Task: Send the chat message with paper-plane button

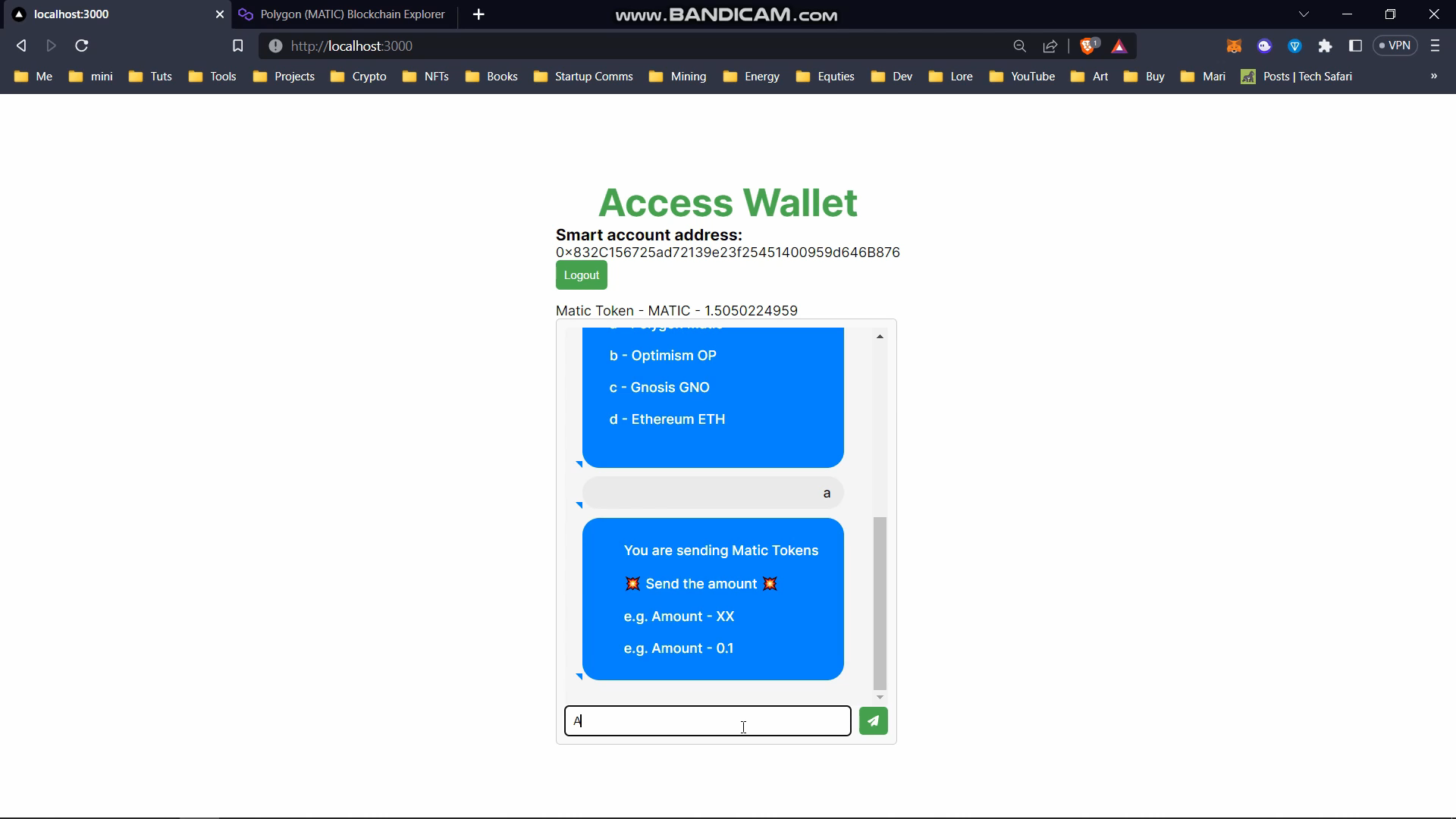Action: 874,721
